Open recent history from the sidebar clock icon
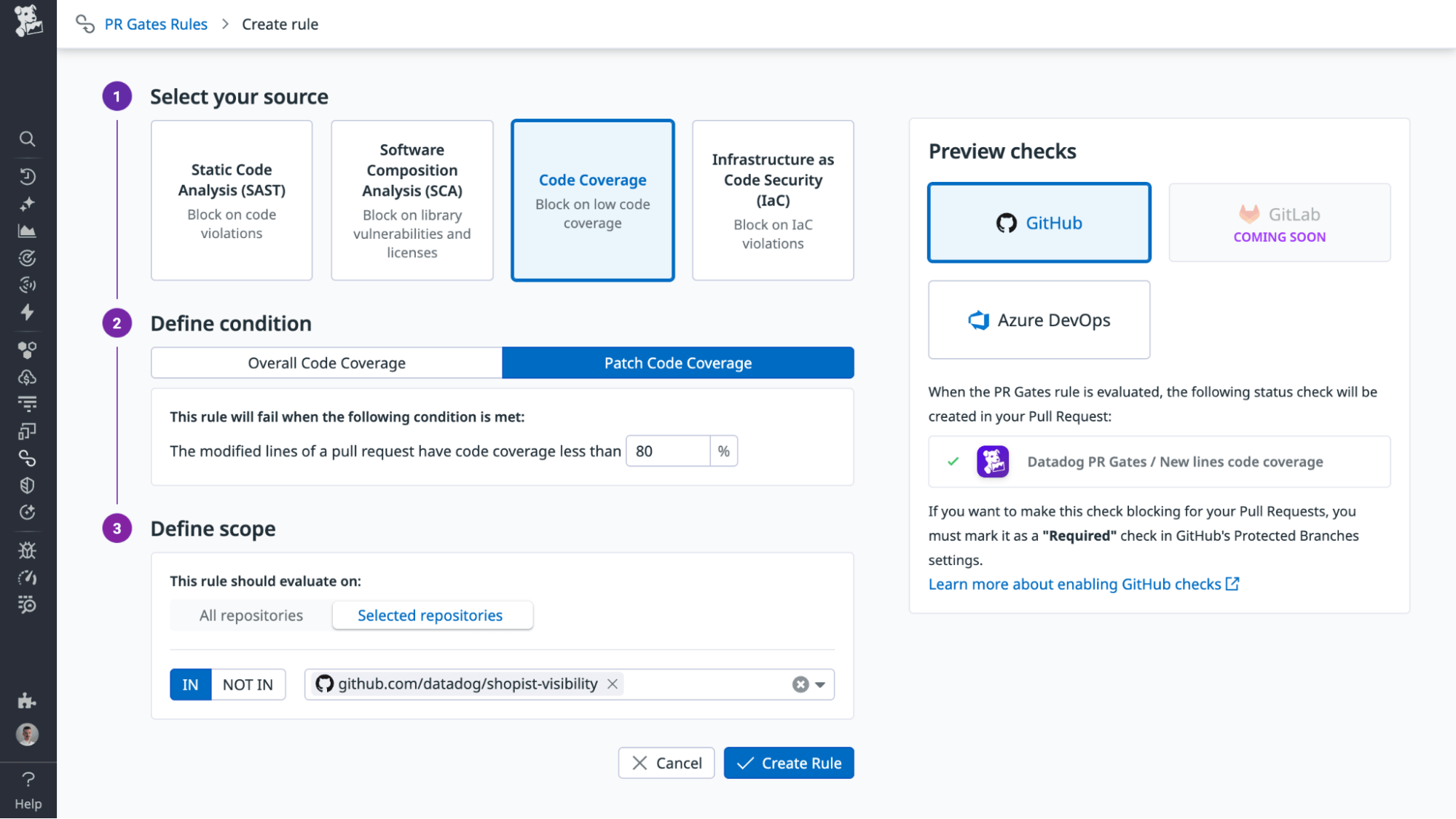The image size is (1456, 819). pos(28,176)
